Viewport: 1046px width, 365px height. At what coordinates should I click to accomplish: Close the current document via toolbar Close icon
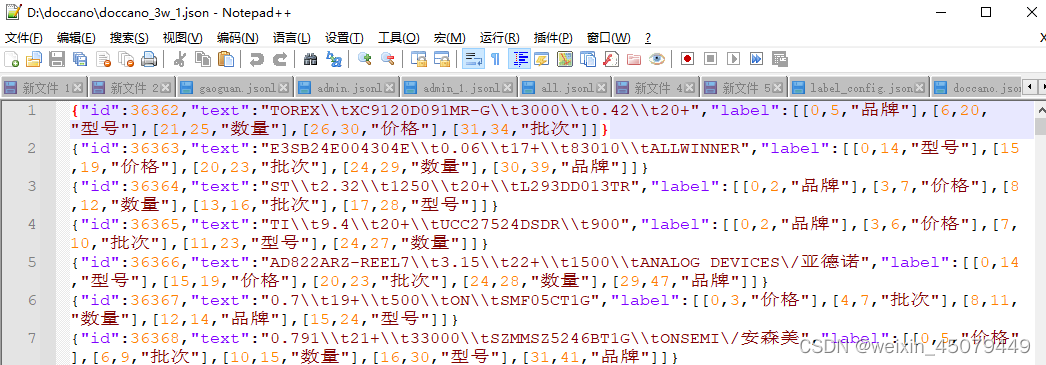(103, 59)
